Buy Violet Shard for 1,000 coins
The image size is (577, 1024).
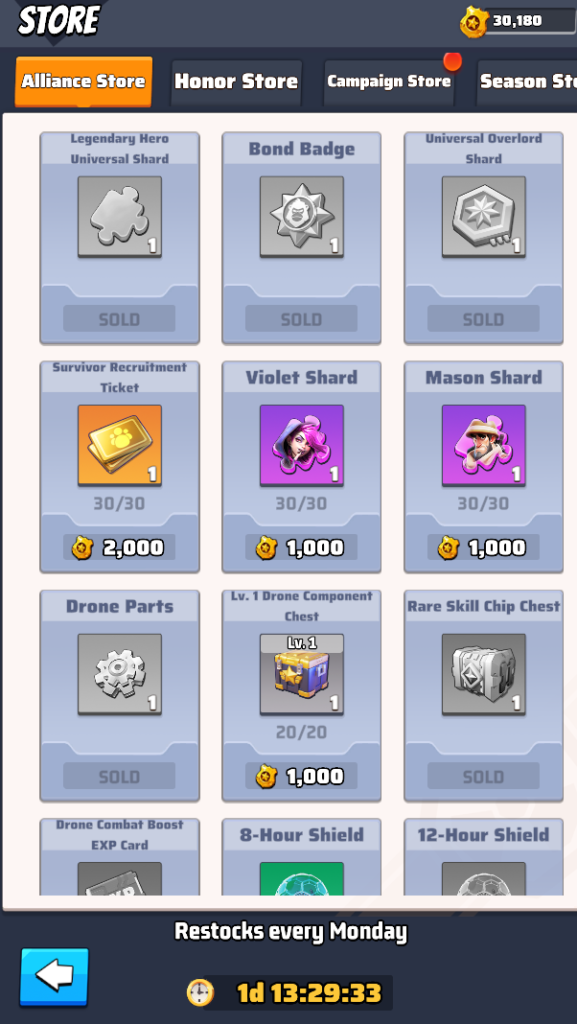(x=302, y=547)
